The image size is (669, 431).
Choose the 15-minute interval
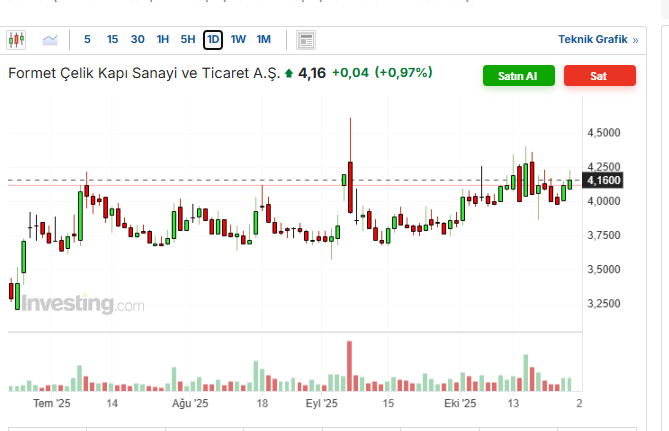click(112, 40)
